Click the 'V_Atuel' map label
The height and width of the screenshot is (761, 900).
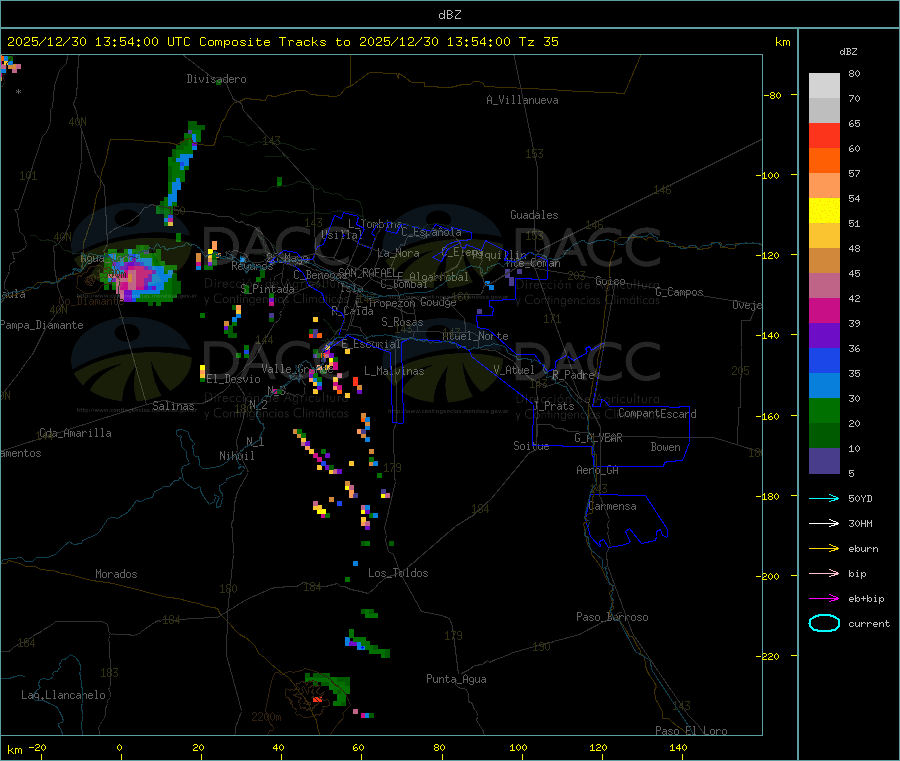[514, 371]
